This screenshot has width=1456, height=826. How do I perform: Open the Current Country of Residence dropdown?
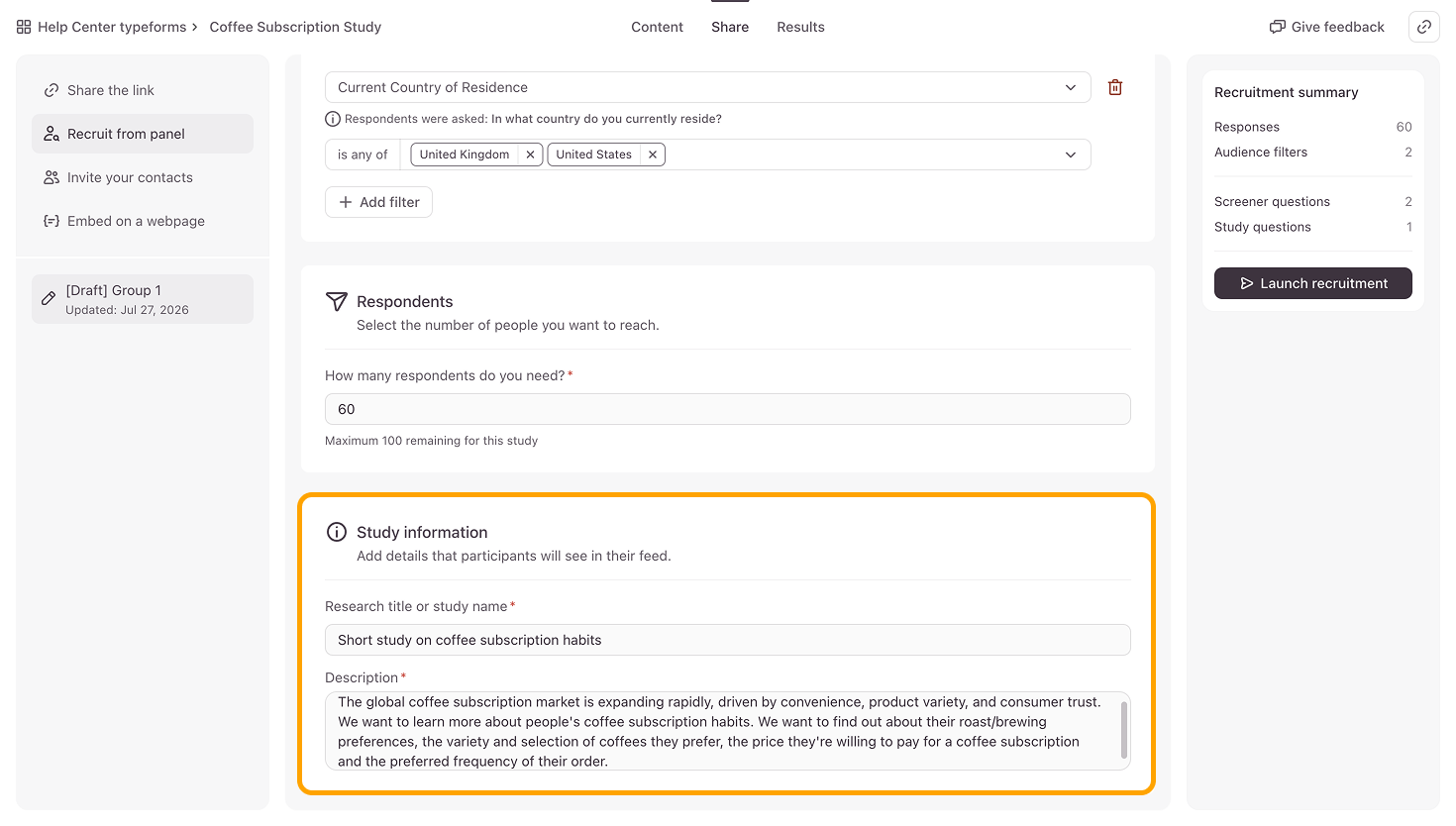707,87
